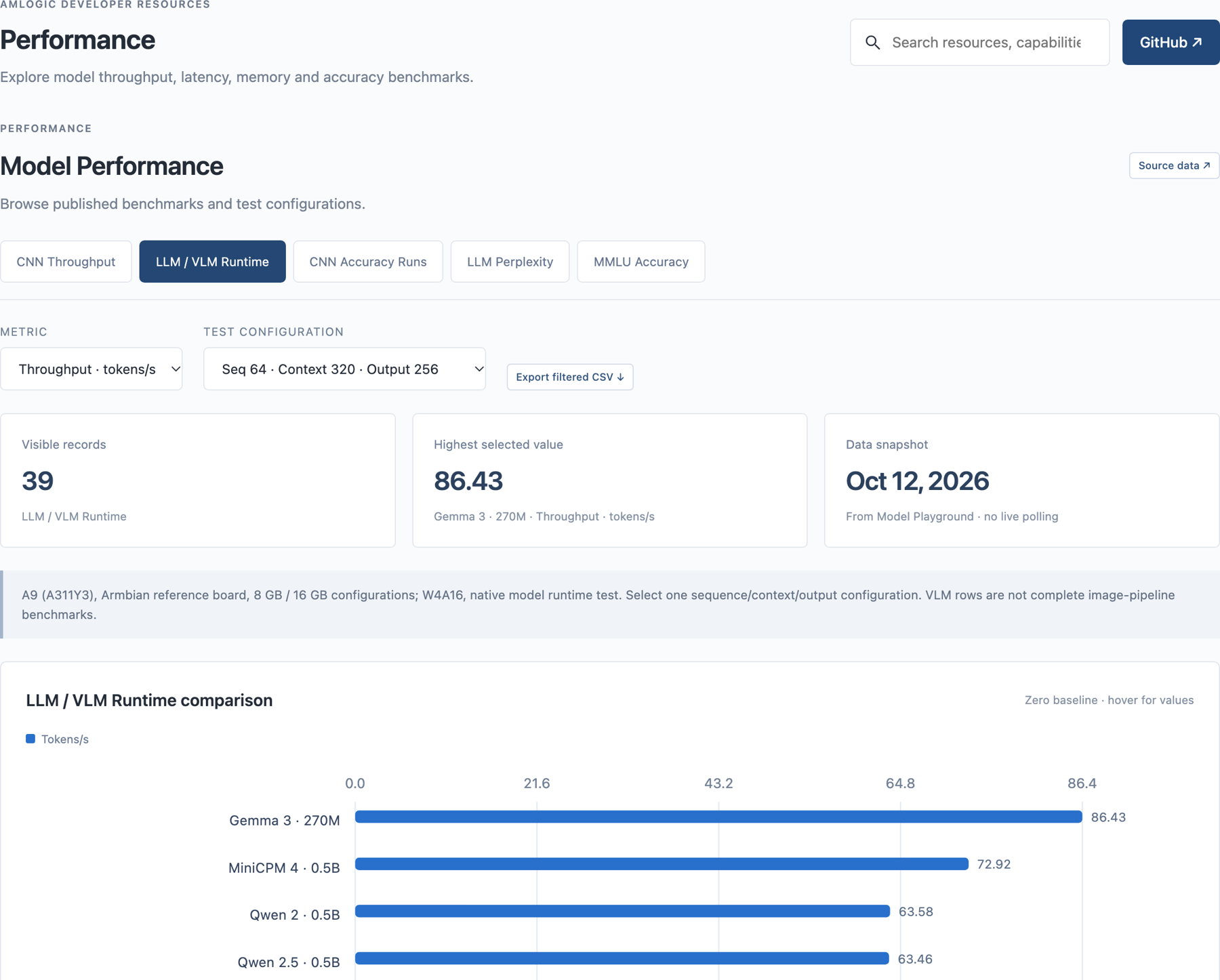Click the Gemma 3 · 270M bar
1220x980 pixels.
(718, 817)
